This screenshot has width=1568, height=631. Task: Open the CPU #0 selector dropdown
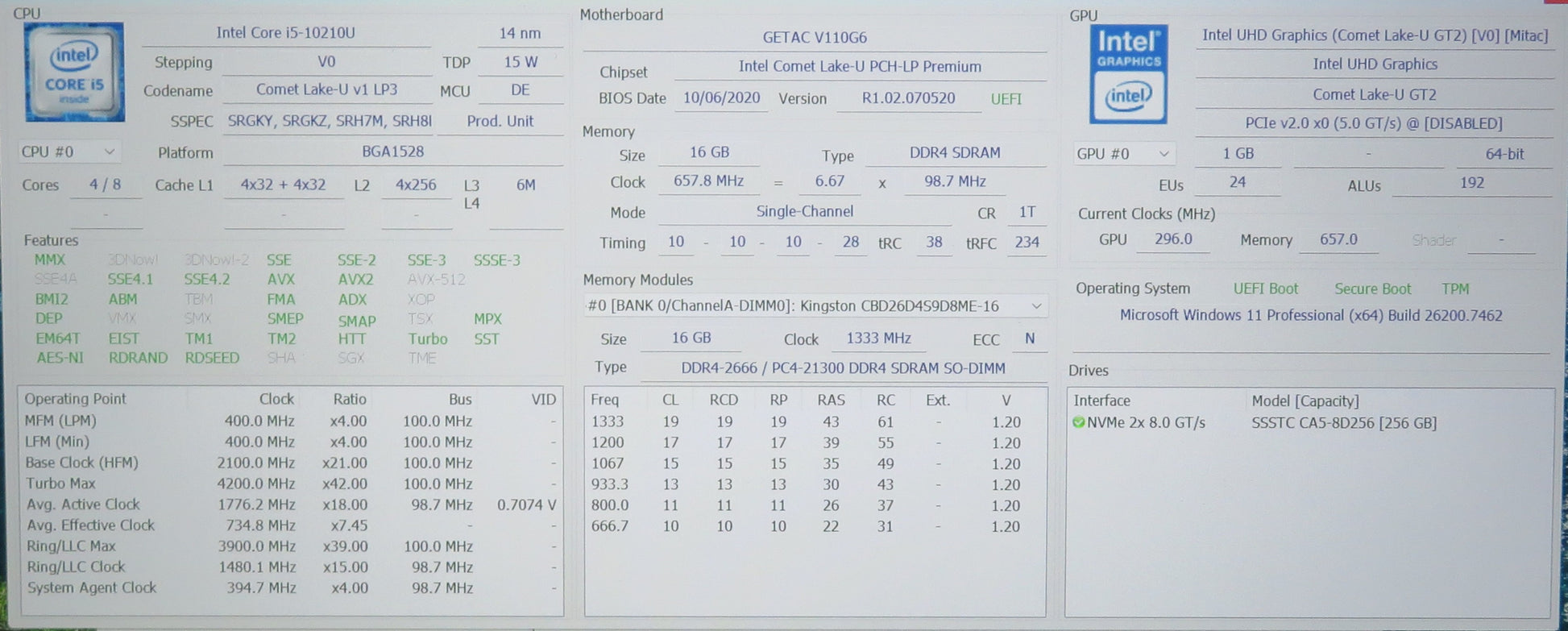tap(69, 152)
